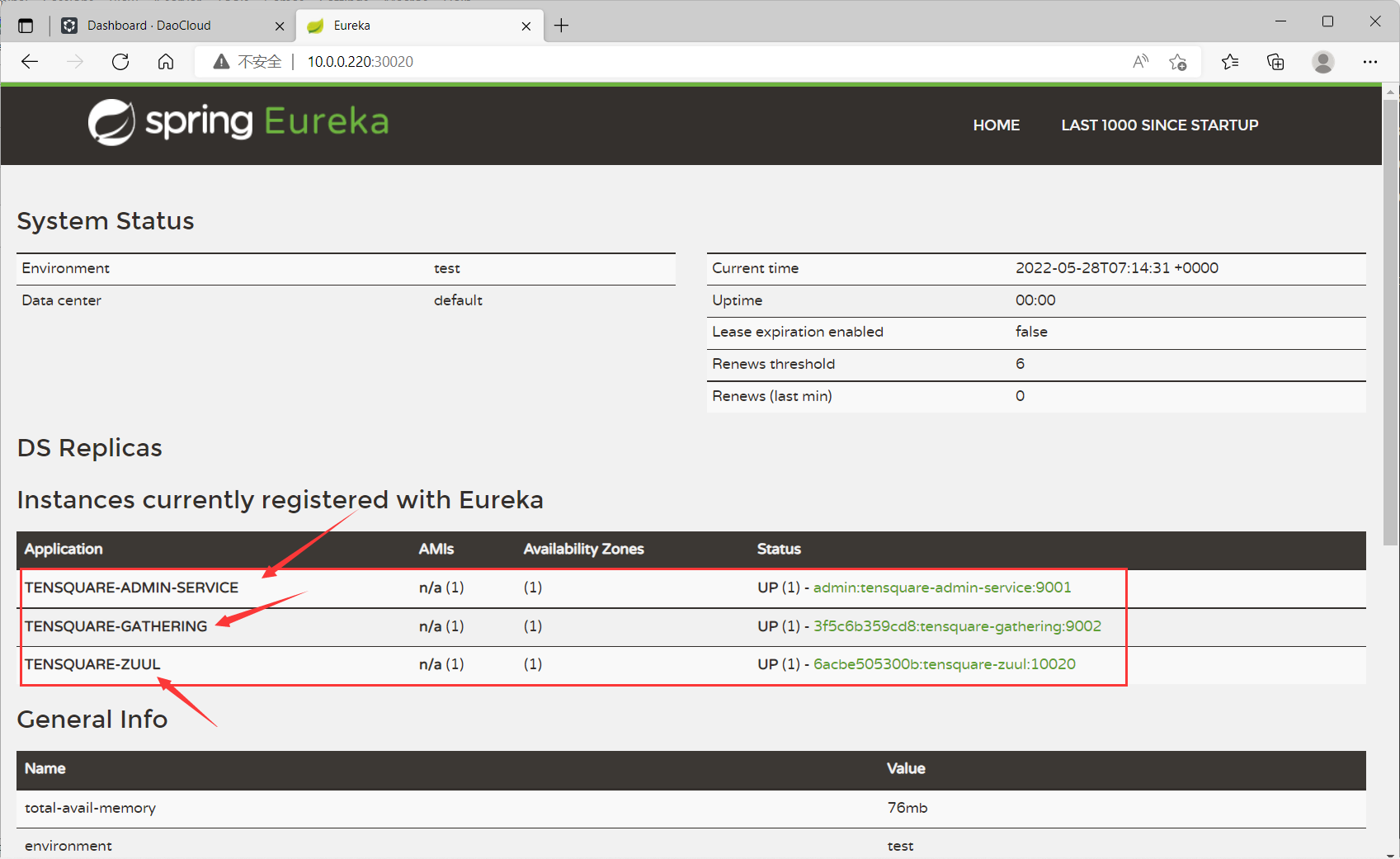The image size is (1400, 859).
Task: Switch to the Dashboard · DaoCloud tab
Action: pos(173,26)
